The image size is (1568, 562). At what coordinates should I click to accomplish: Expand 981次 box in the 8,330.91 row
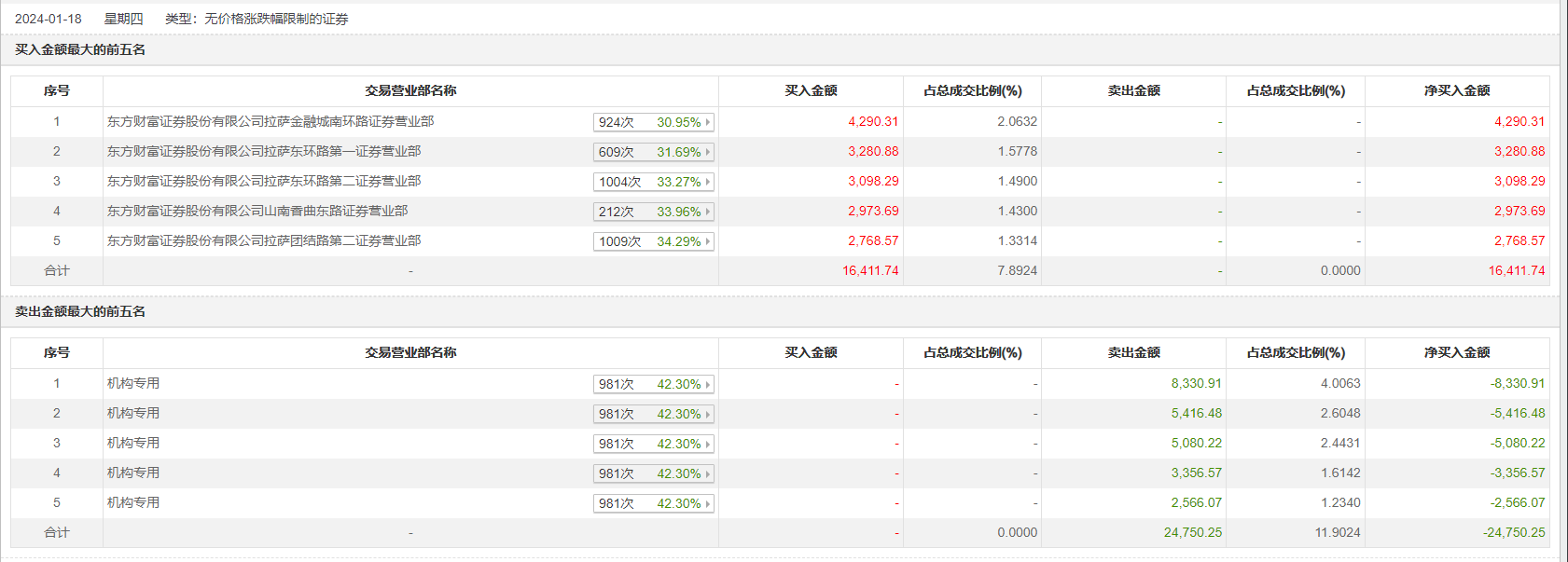click(x=654, y=384)
